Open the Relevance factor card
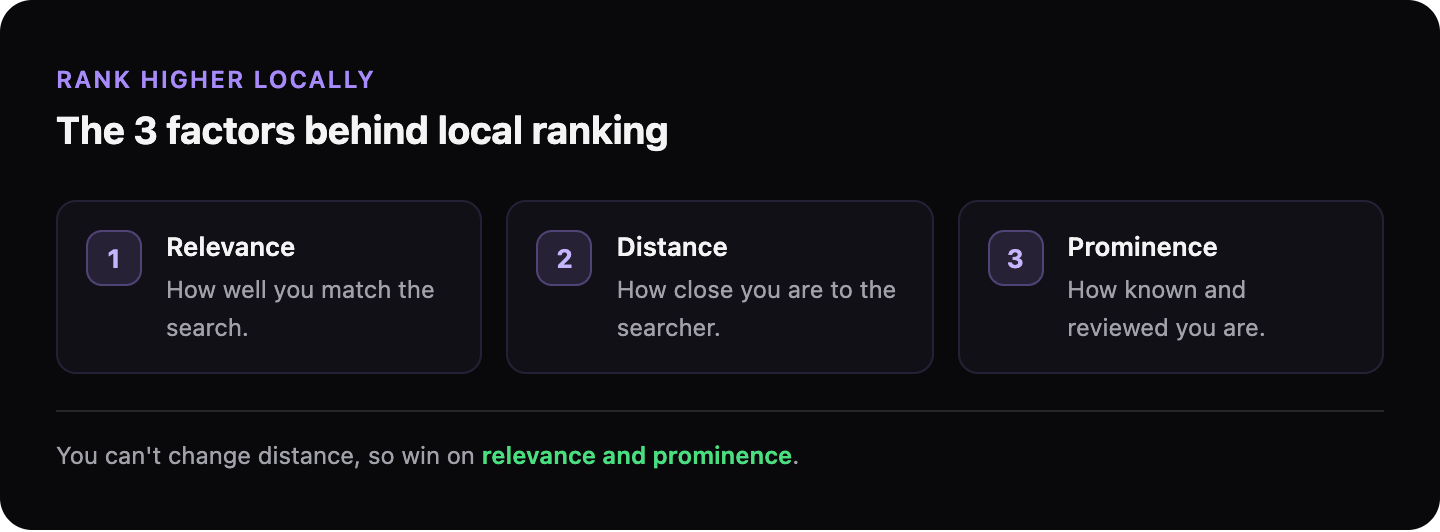This screenshot has height=532, width=1440. [269, 287]
